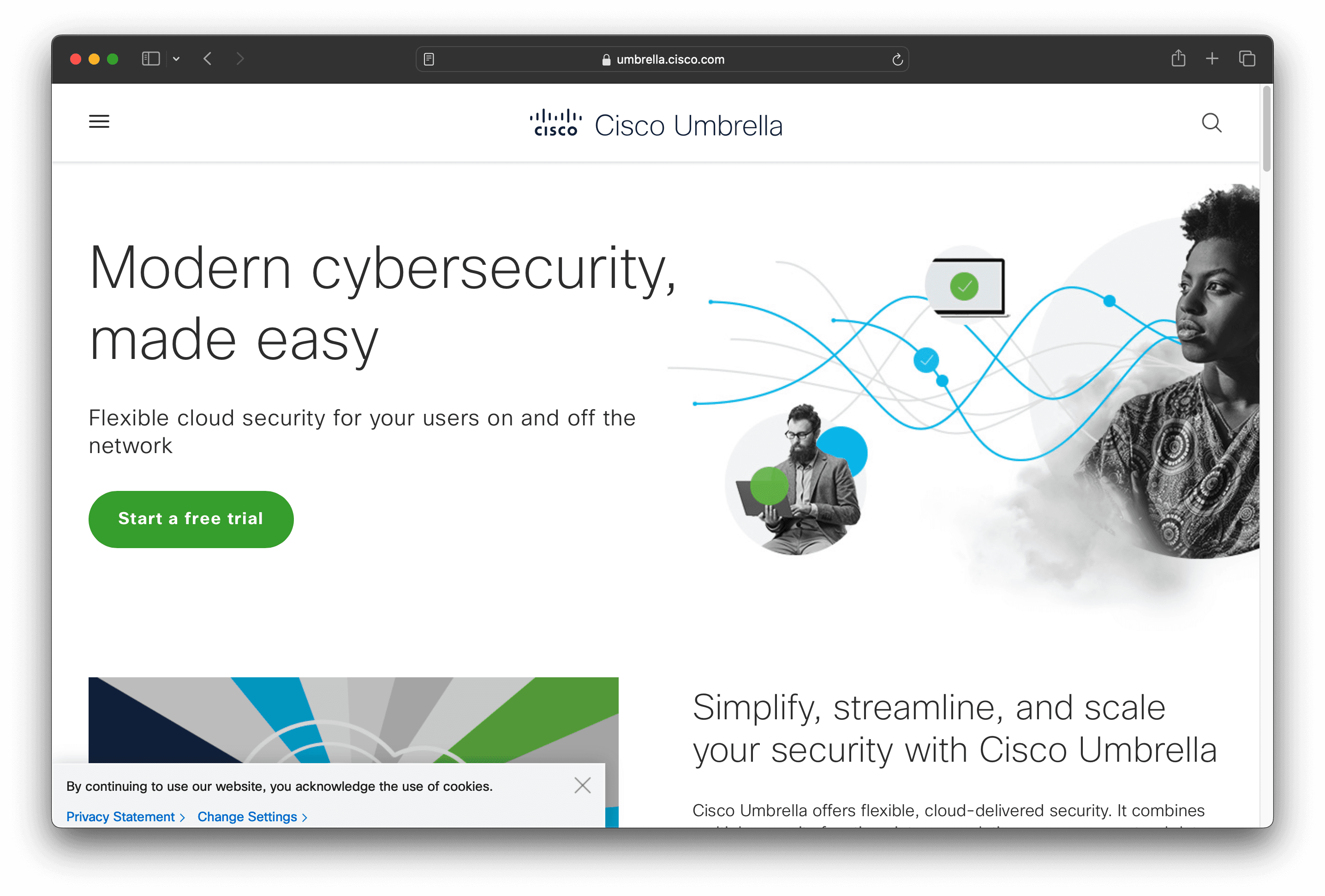The height and width of the screenshot is (896, 1325).
Task: Click the page vertical scrollbar
Action: pyautogui.click(x=1267, y=130)
